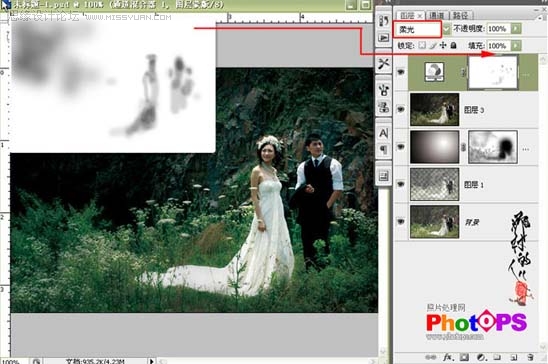Screen dimensions: 548x364
Task: Open the status bar info arrow menu
Action: click(151, 361)
